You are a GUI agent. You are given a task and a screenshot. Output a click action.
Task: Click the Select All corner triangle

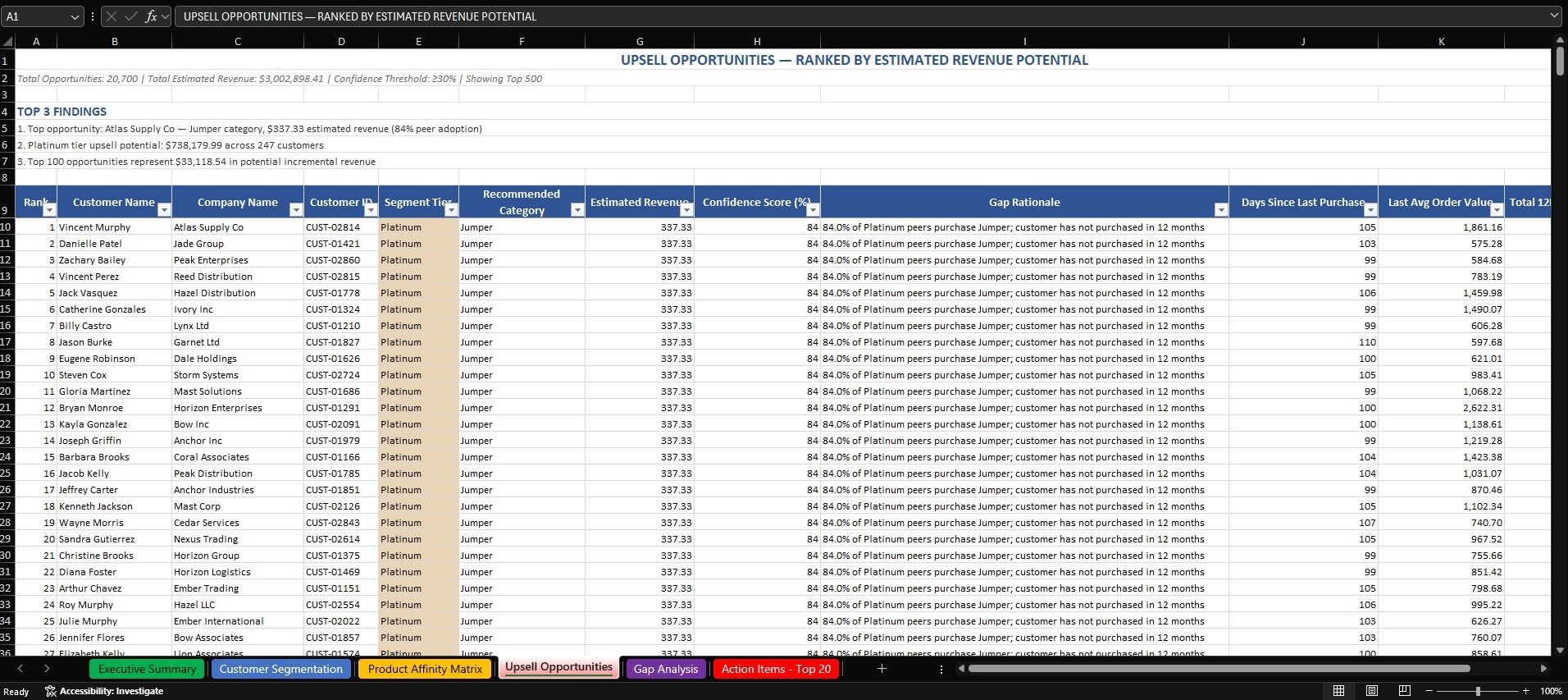[7, 42]
